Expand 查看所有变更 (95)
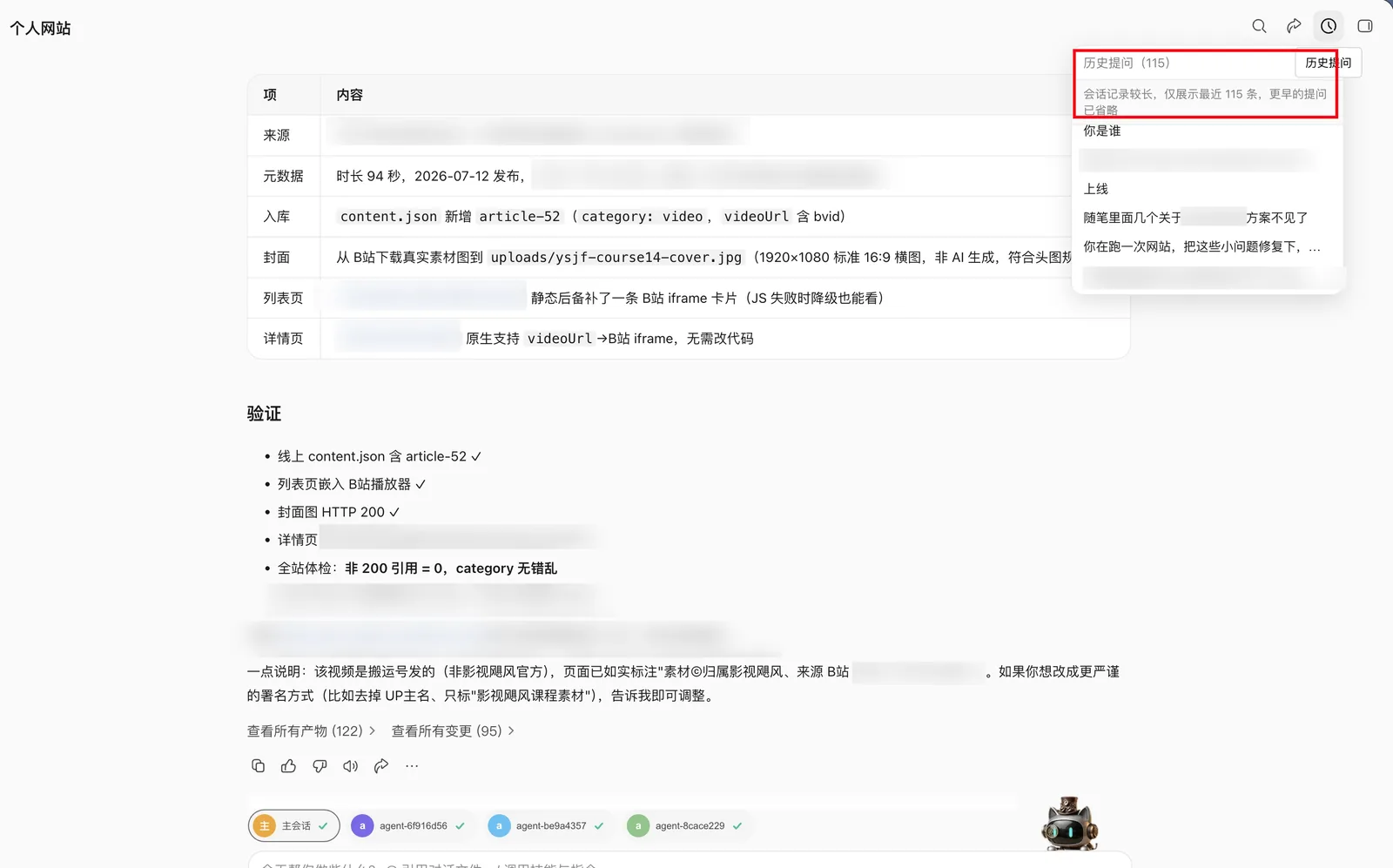1393x868 pixels. click(x=453, y=731)
